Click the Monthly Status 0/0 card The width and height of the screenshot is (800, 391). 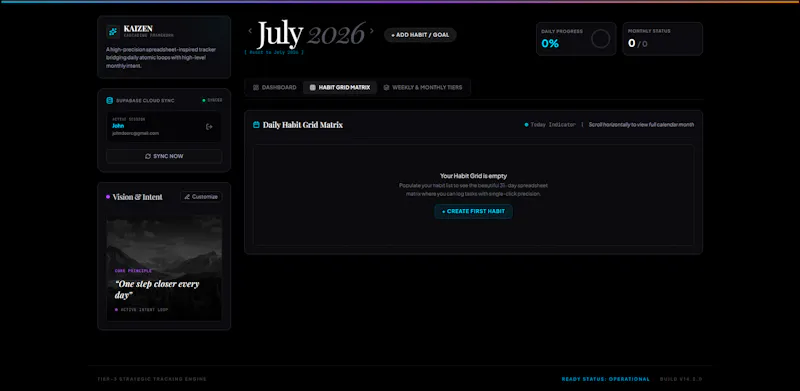pos(662,39)
